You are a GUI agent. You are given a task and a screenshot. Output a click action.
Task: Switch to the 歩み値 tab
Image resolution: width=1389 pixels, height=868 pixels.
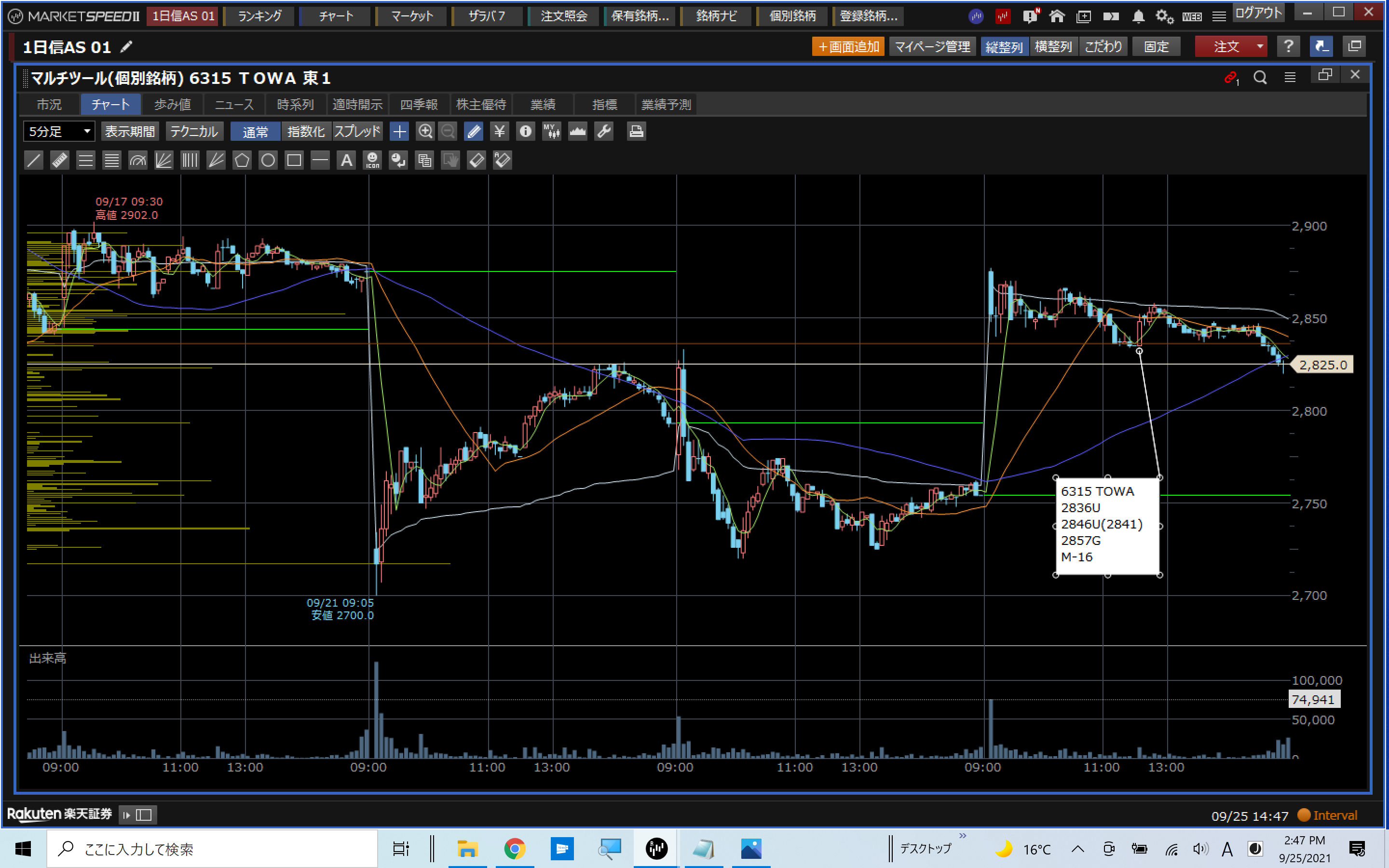click(172, 105)
